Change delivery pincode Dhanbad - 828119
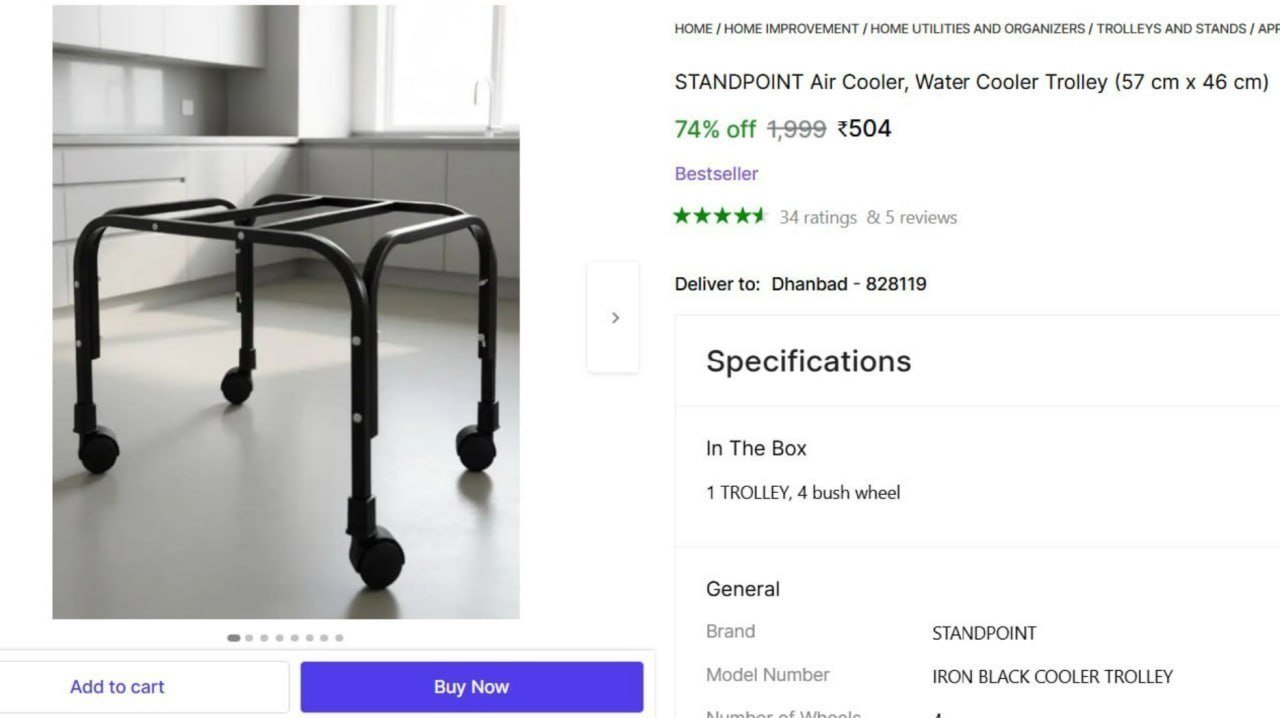Image resolution: width=1280 pixels, height=718 pixels. pyautogui.click(x=849, y=284)
